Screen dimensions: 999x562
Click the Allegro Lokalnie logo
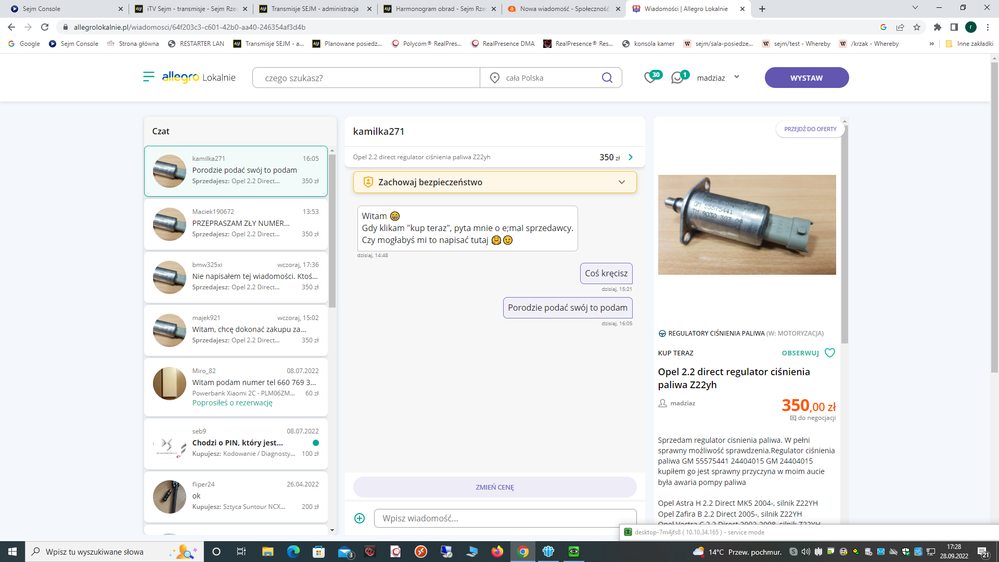coord(198,77)
